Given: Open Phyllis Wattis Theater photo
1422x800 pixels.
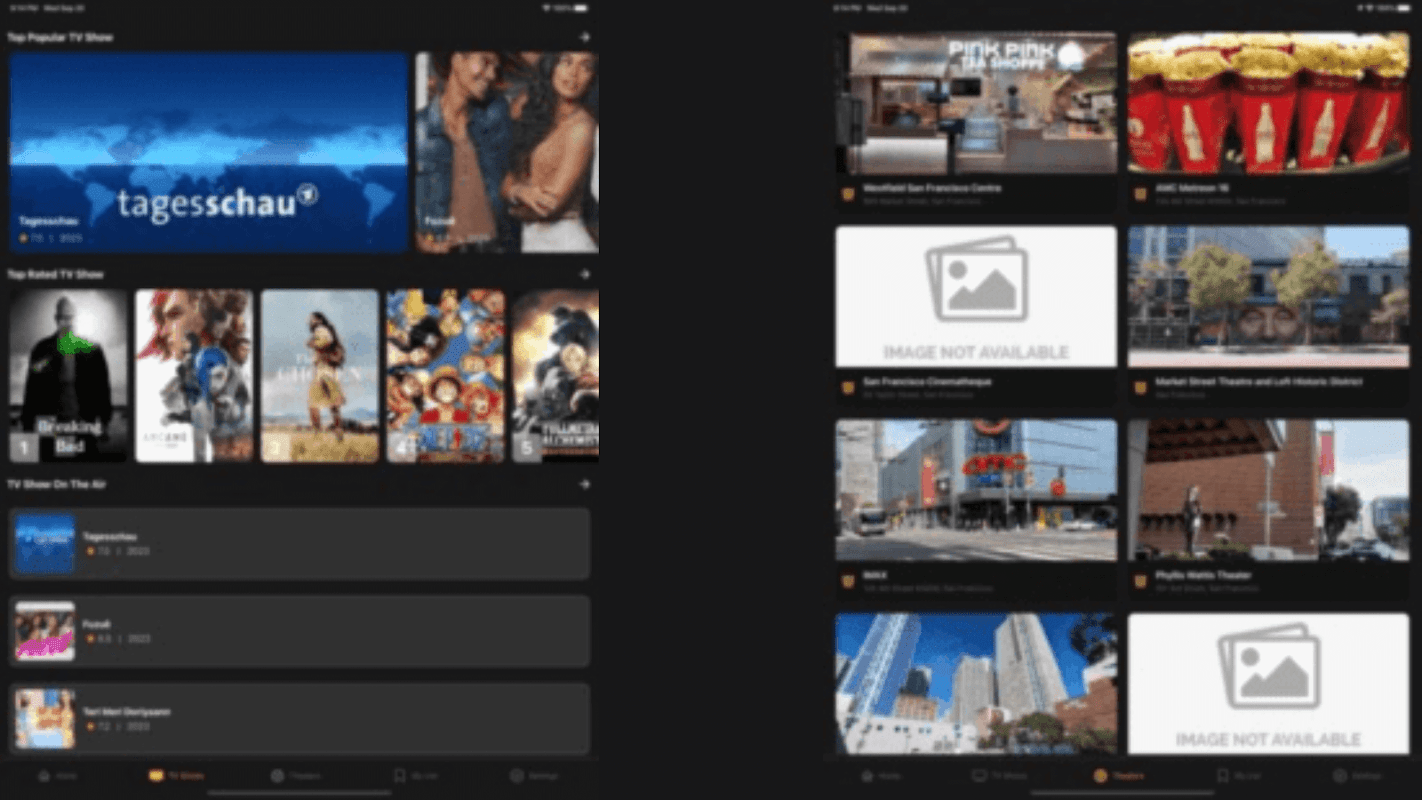Looking at the screenshot, I should (x=1268, y=490).
